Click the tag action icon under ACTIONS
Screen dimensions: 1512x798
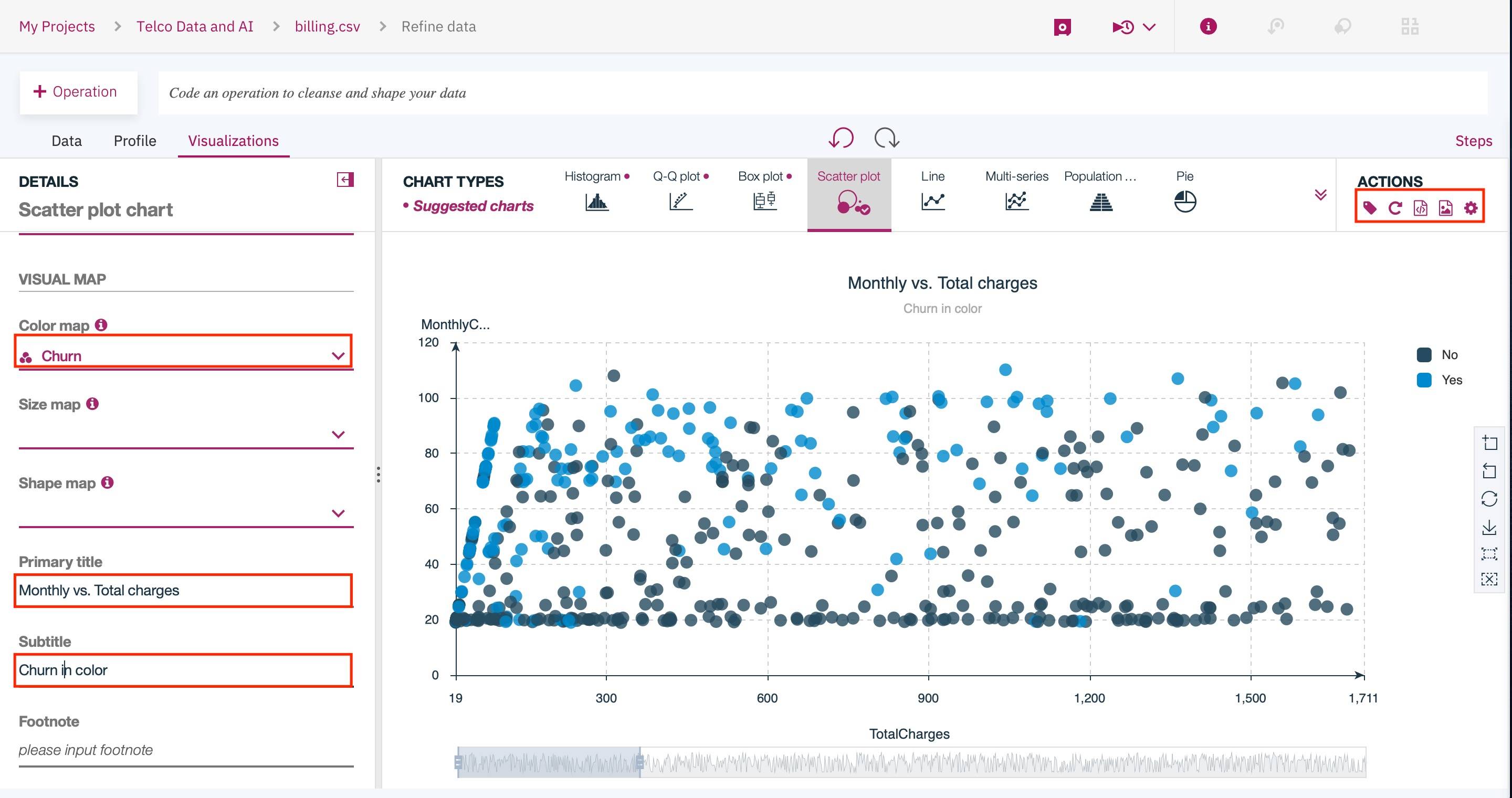1370,207
